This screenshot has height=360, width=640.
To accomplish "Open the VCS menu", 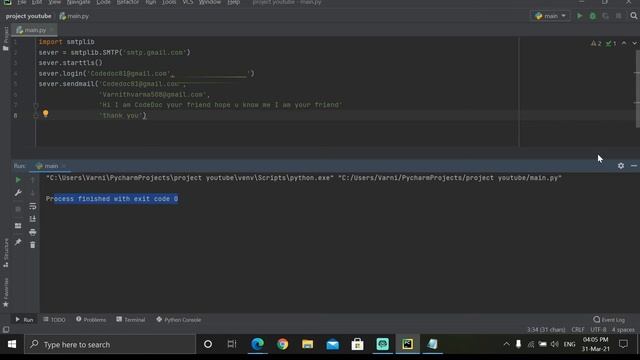I will click(188, 2).
